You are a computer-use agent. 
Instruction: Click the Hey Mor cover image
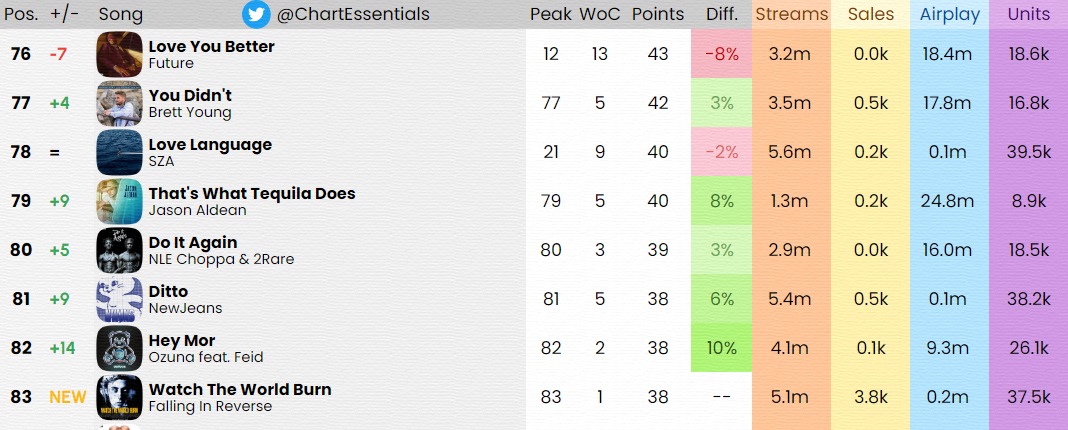119,349
